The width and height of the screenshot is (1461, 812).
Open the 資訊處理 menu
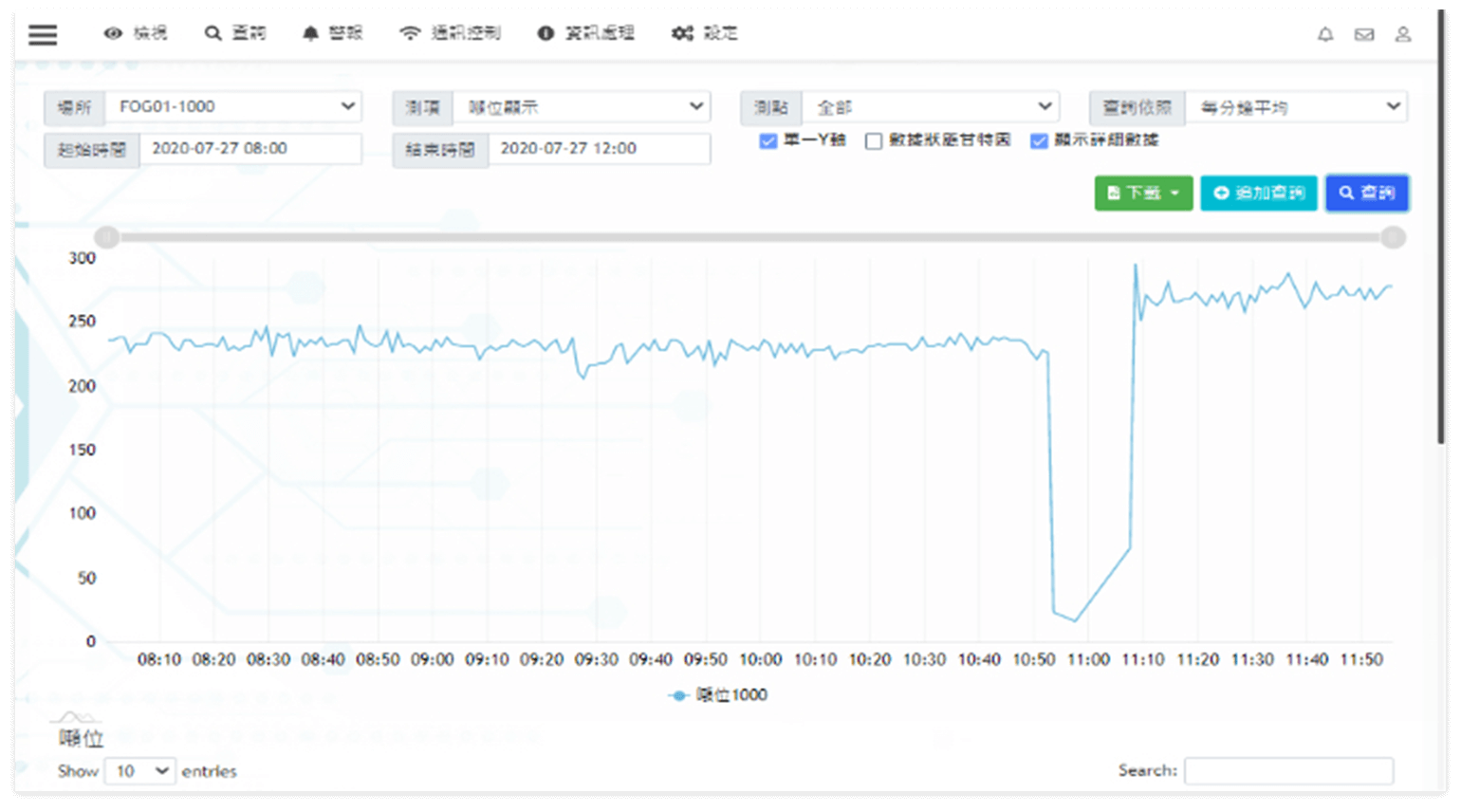pos(586,33)
